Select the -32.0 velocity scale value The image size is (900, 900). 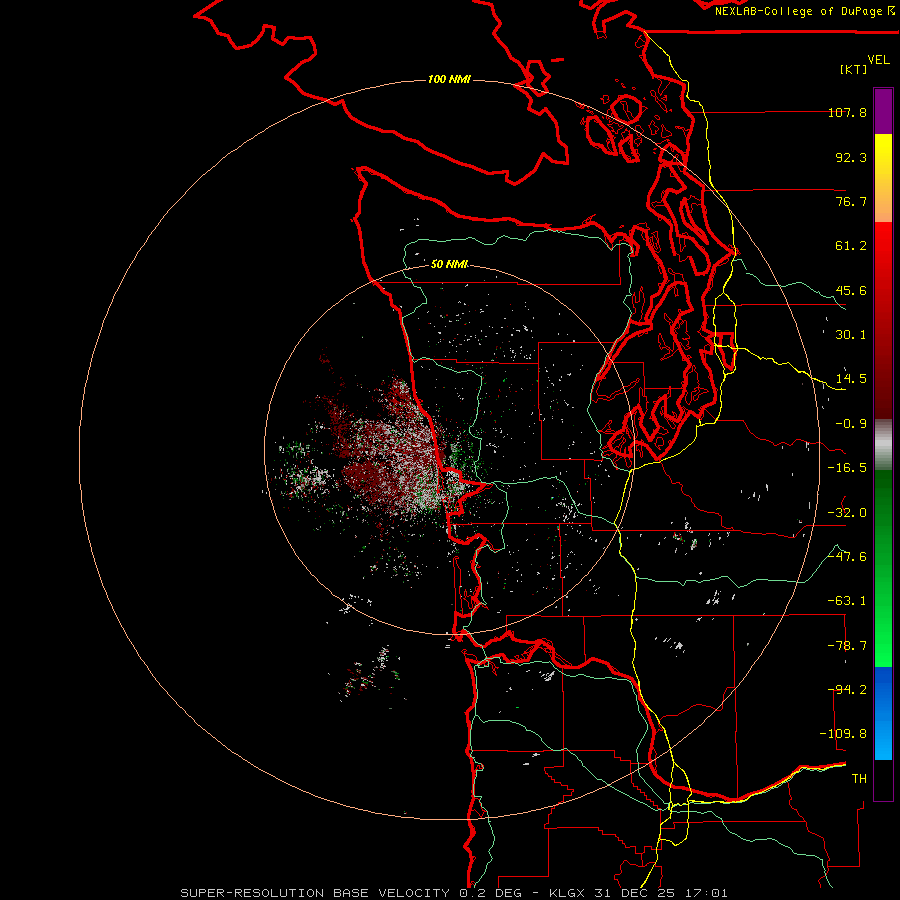click(847, 513)
